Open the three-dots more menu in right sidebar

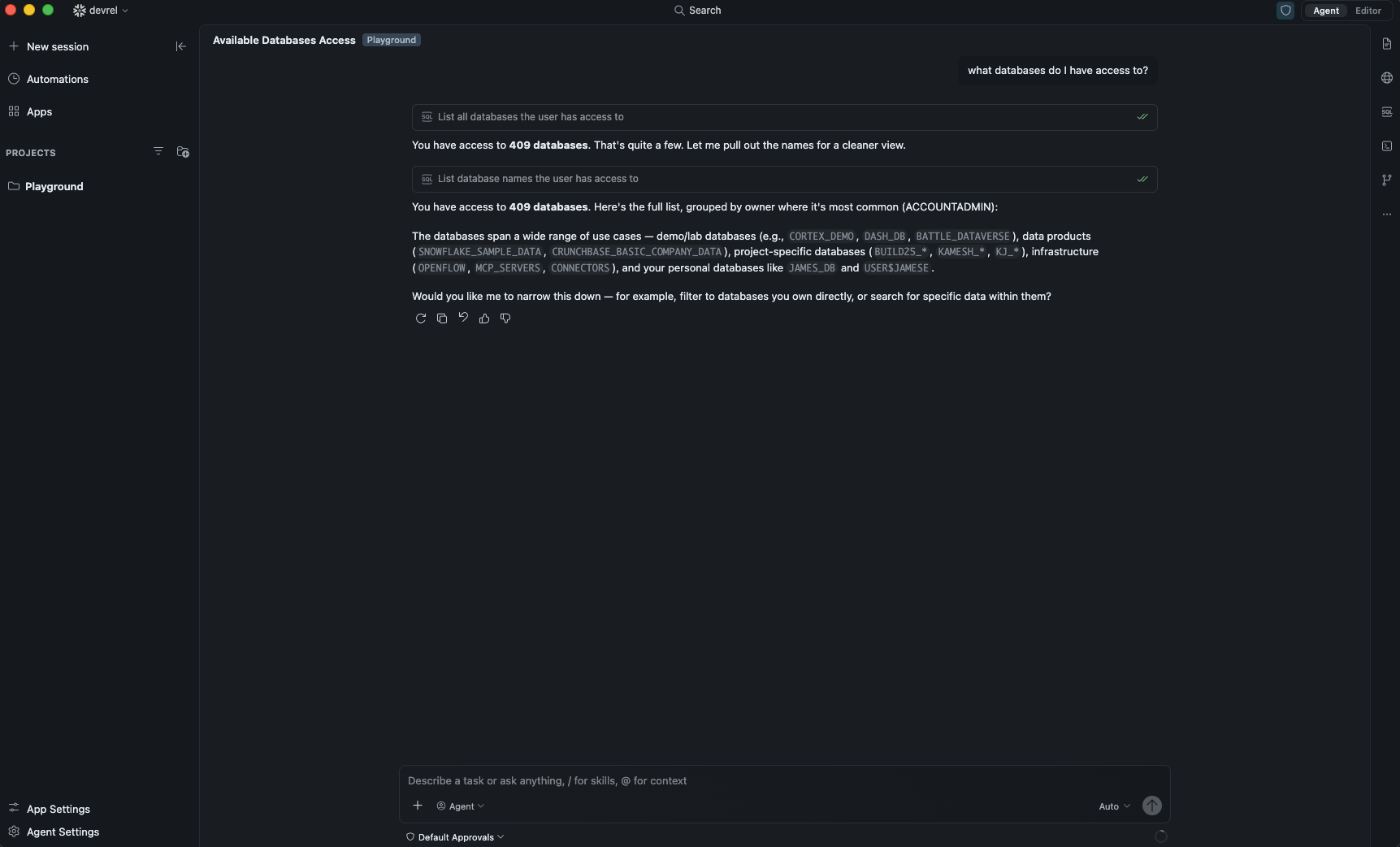(x=1387, y=215)
